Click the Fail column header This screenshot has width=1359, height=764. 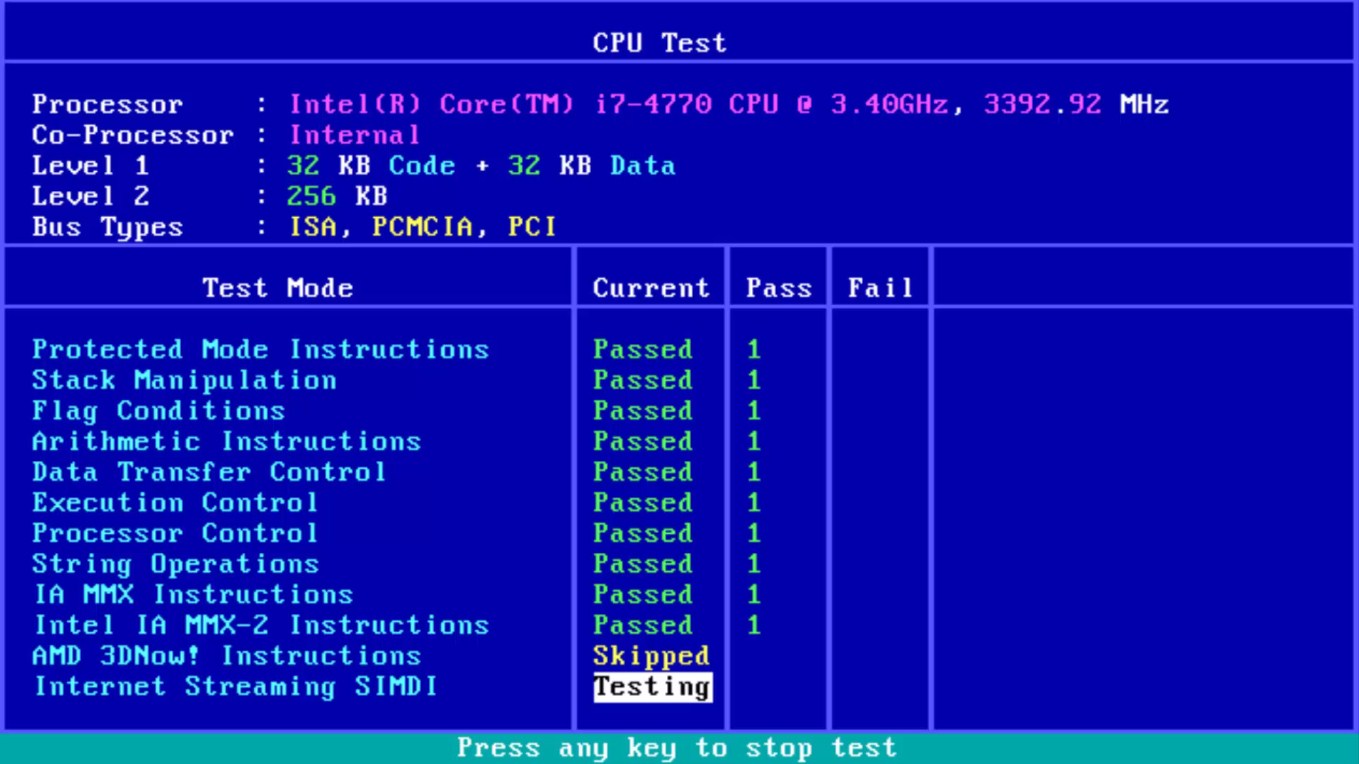[x=881, y=288]
